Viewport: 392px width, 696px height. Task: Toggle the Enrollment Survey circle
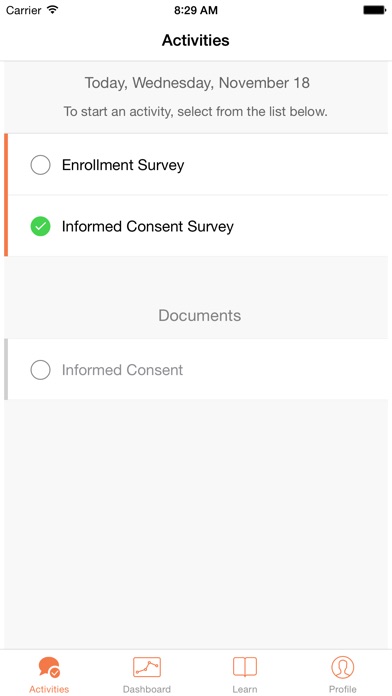point(40,165)
